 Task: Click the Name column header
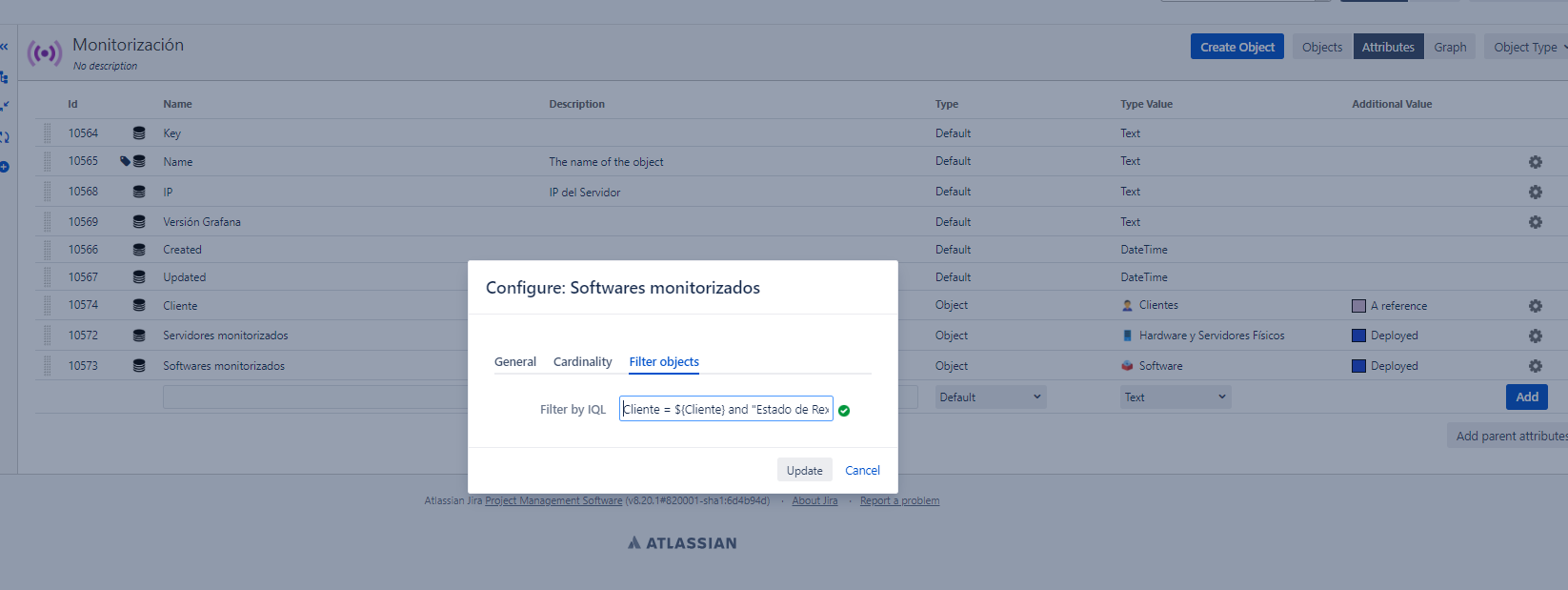coord(177,104)
